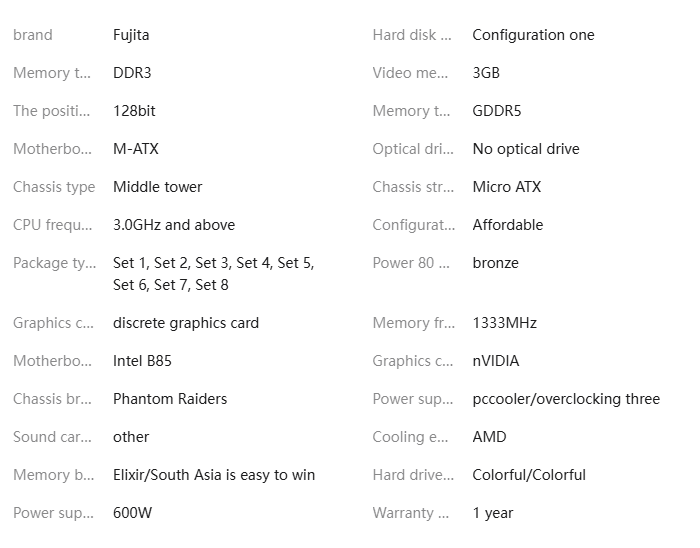Click the pccooler/overclocking three value
This screenshot has width=700, height=548.
566,399
